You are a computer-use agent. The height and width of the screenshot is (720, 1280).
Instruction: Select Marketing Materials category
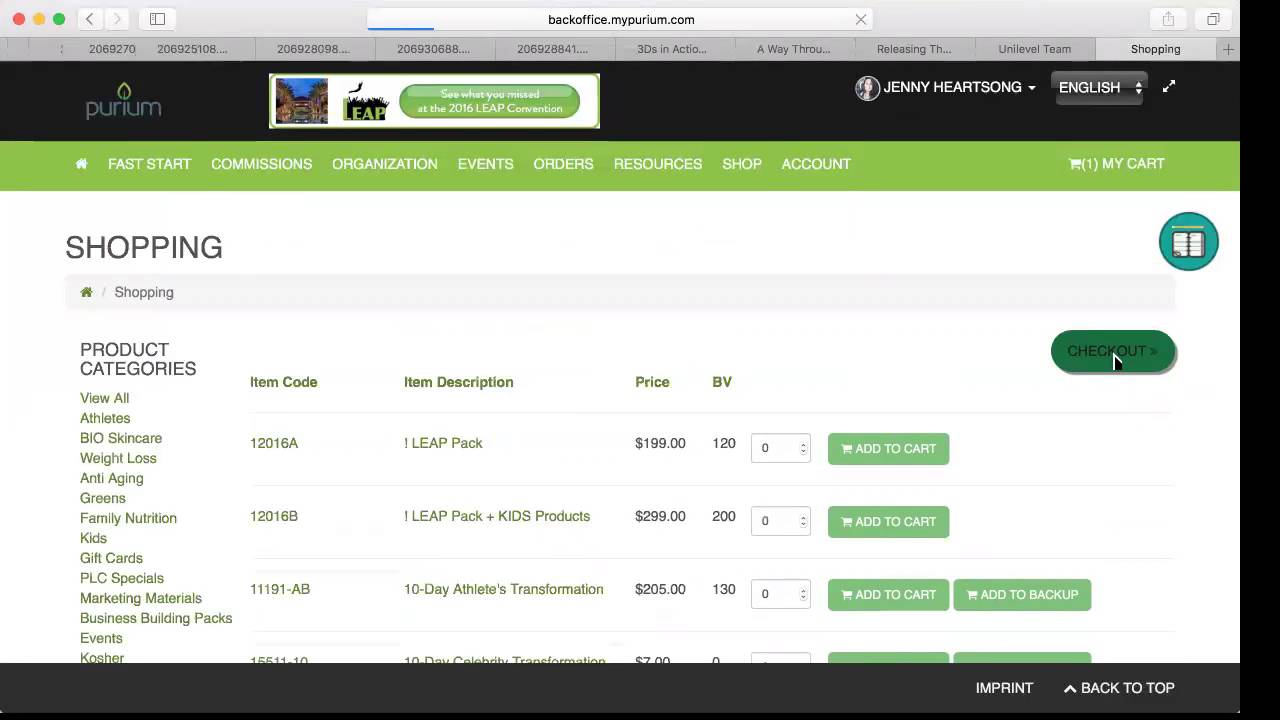[141, 598]
